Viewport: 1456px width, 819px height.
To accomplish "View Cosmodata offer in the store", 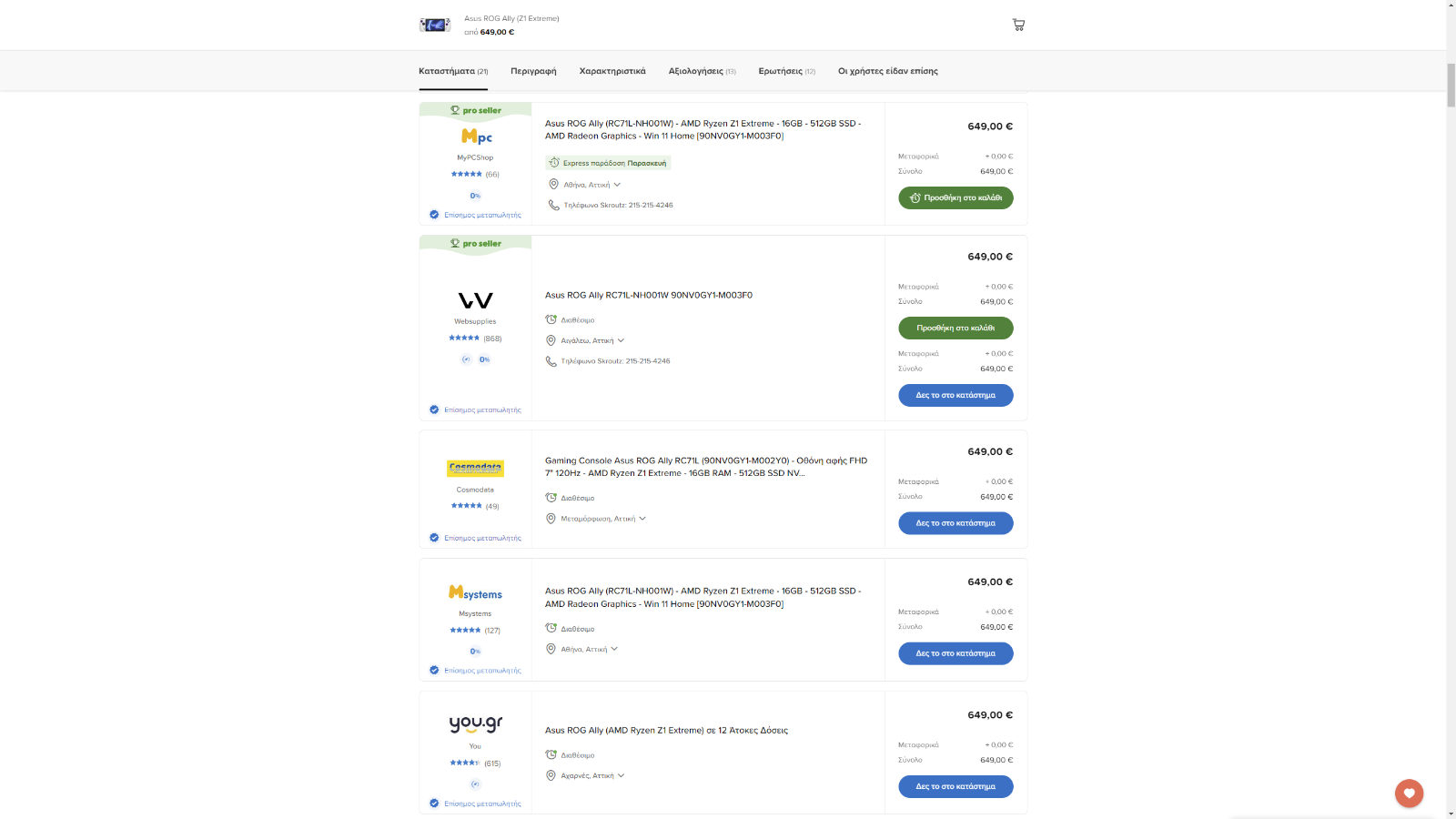I will click(x=955, y=523).
